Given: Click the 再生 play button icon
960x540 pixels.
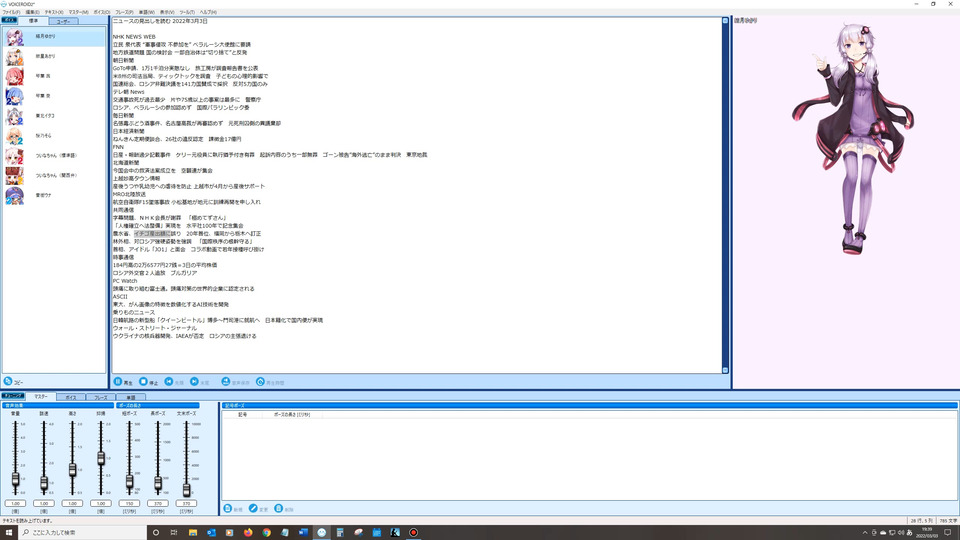Looking at the screenshot, I should point(118,381).
